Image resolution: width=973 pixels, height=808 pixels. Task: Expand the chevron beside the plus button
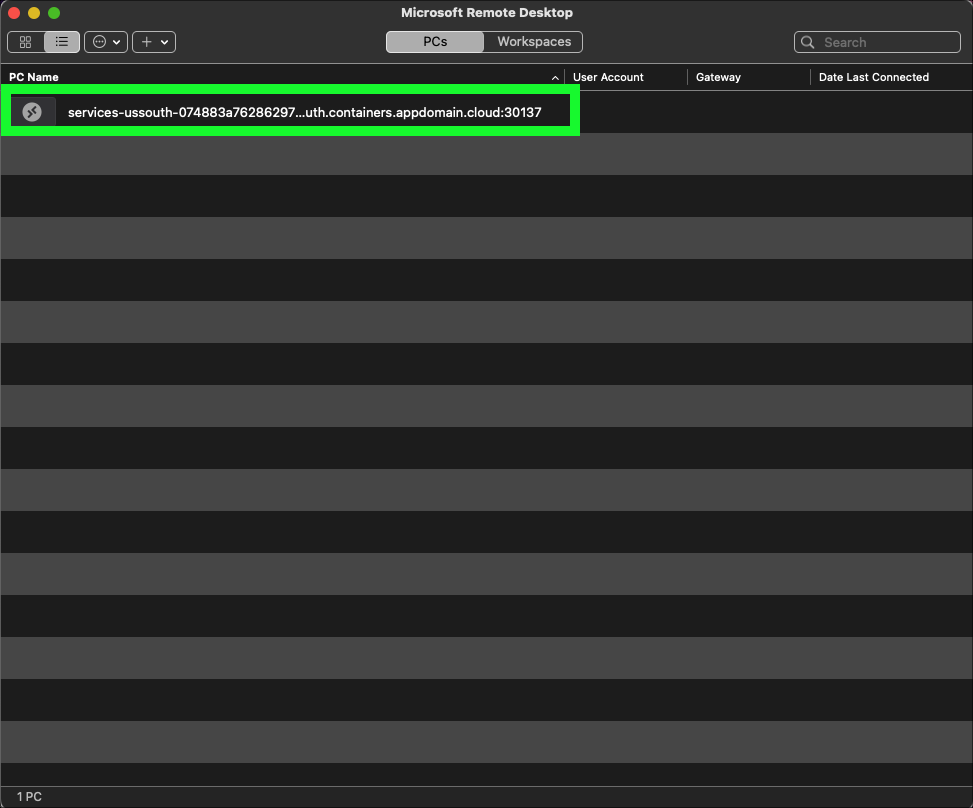[164, 42]
